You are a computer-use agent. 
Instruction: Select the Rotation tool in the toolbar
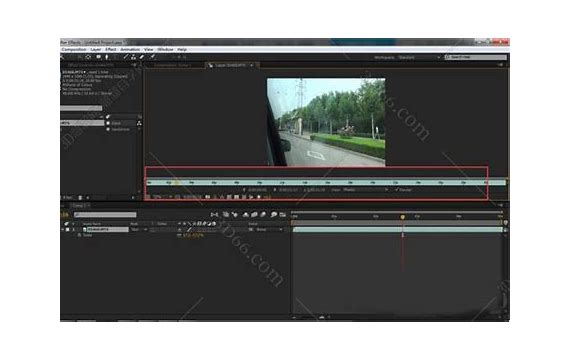click(88, 57)
